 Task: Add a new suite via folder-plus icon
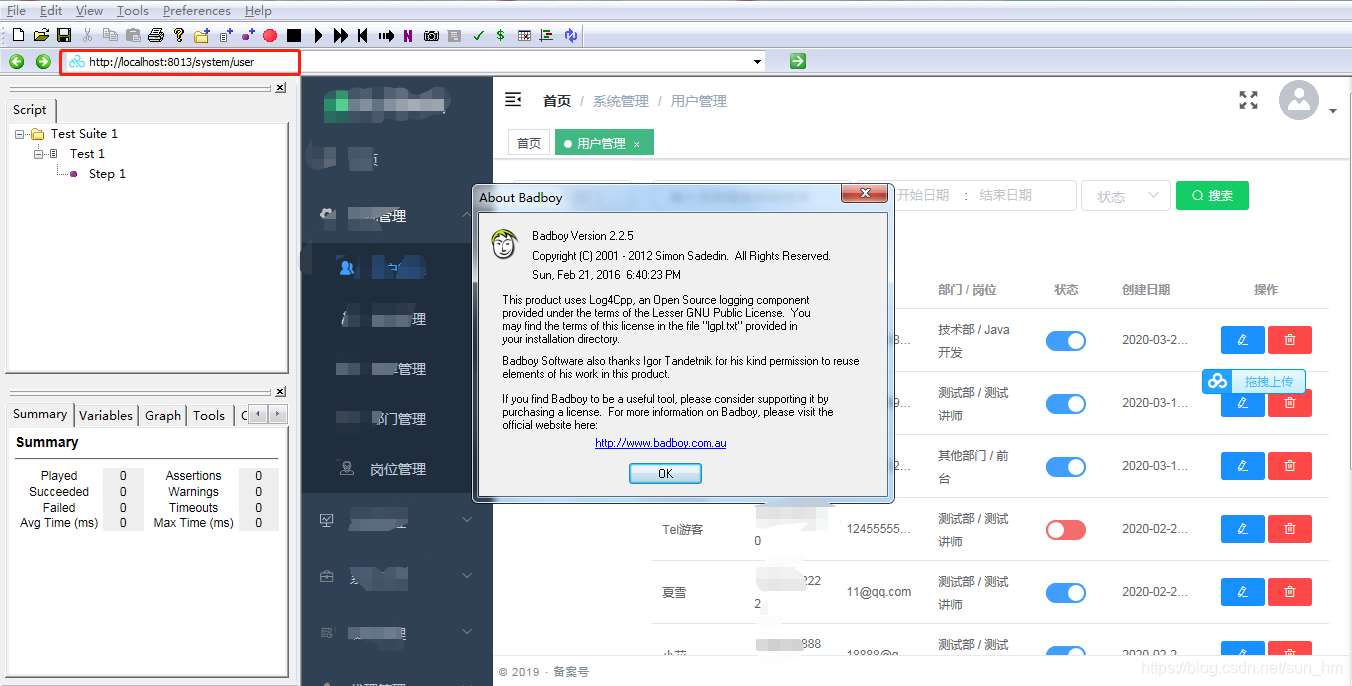point(202,35)
